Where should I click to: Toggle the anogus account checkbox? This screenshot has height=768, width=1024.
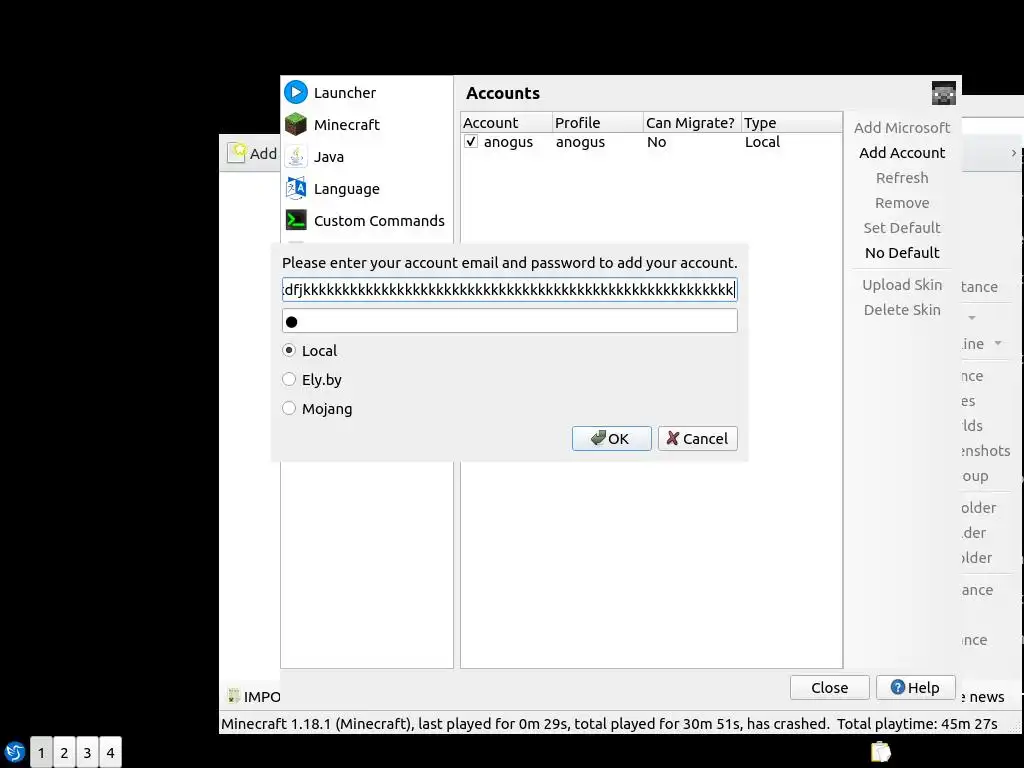[471, 142]
